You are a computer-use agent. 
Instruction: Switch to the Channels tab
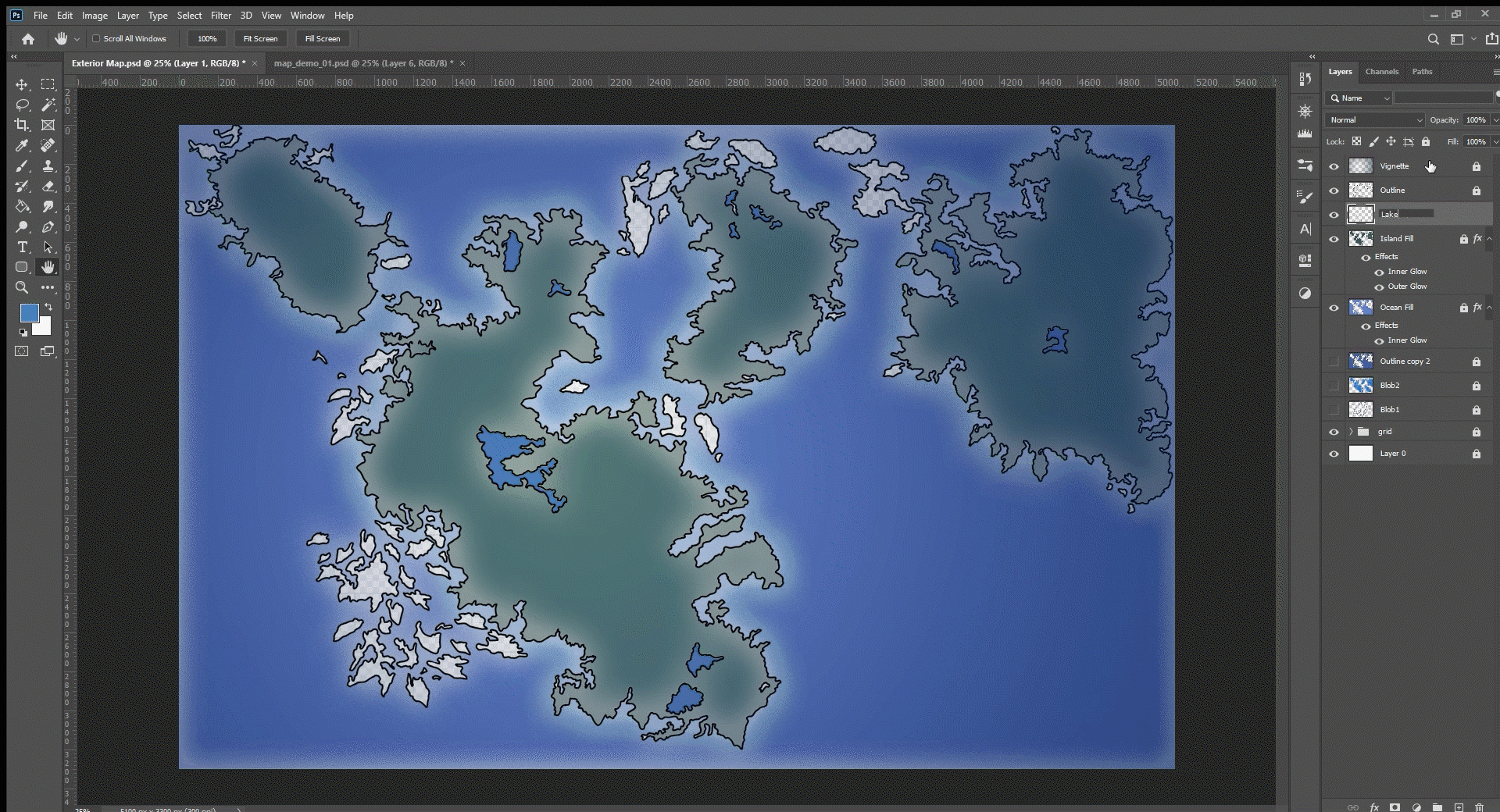click(1381, 71)
